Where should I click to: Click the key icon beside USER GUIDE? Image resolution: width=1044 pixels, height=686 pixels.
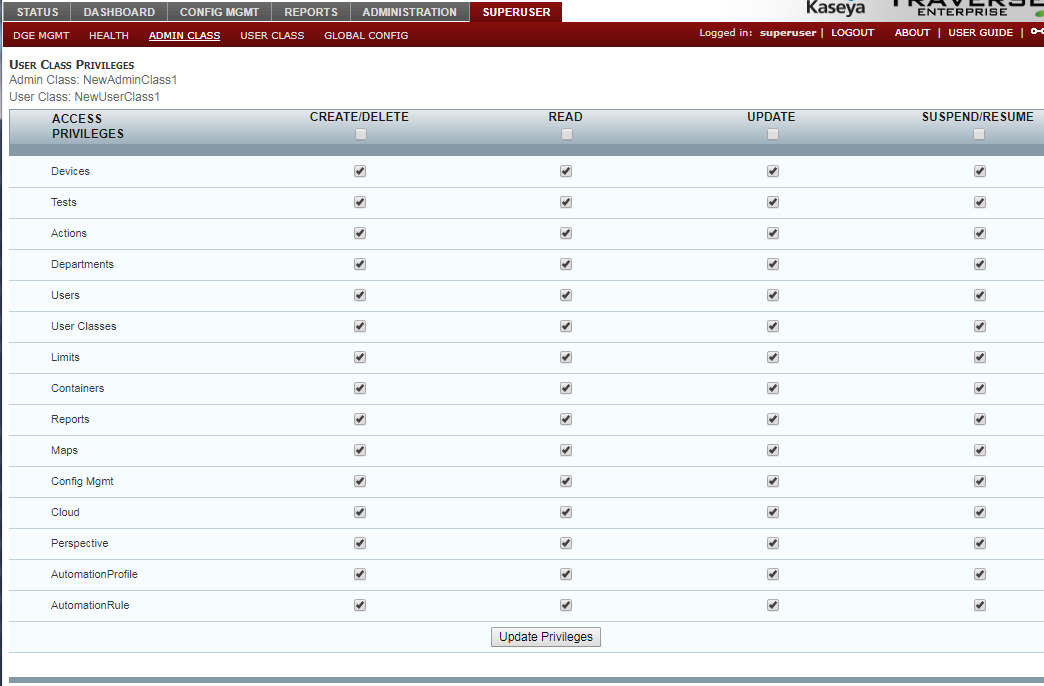1037,31
